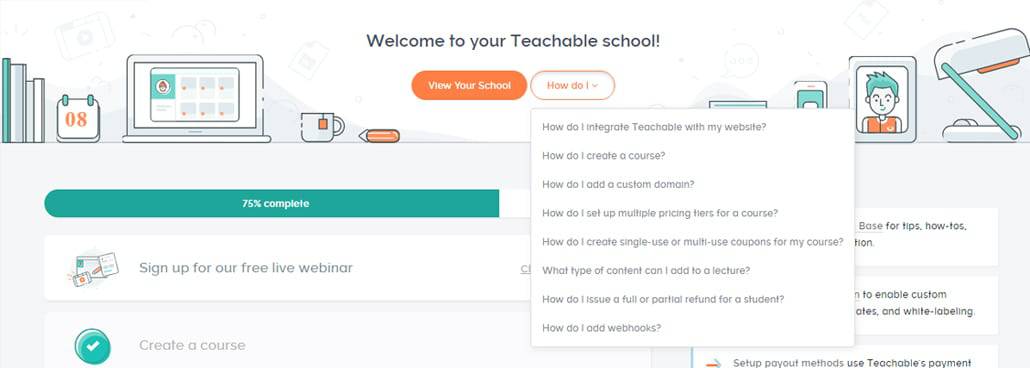Collapse the How do I dropdown

coord(572,85)
